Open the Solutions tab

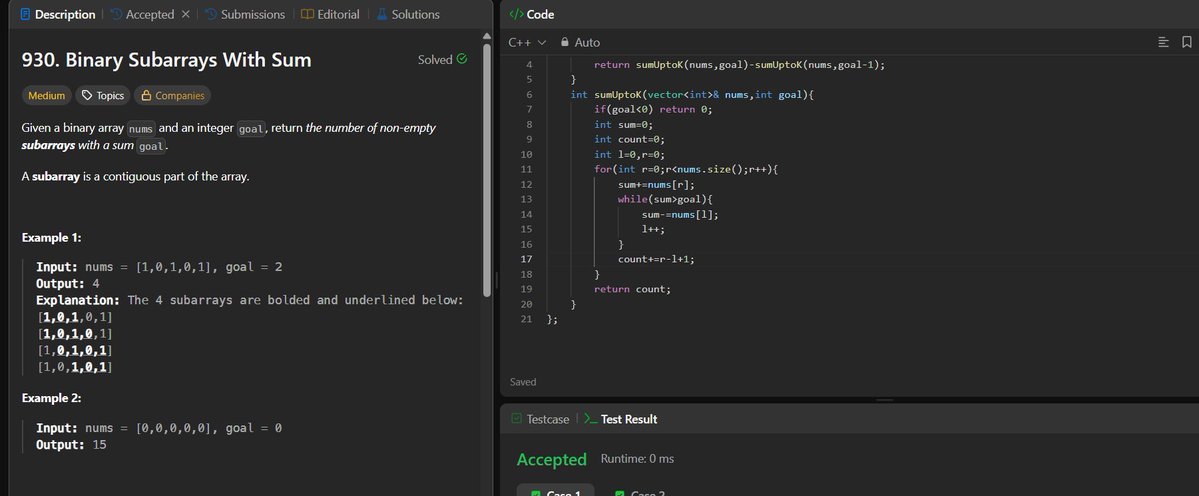pos(408,15)
